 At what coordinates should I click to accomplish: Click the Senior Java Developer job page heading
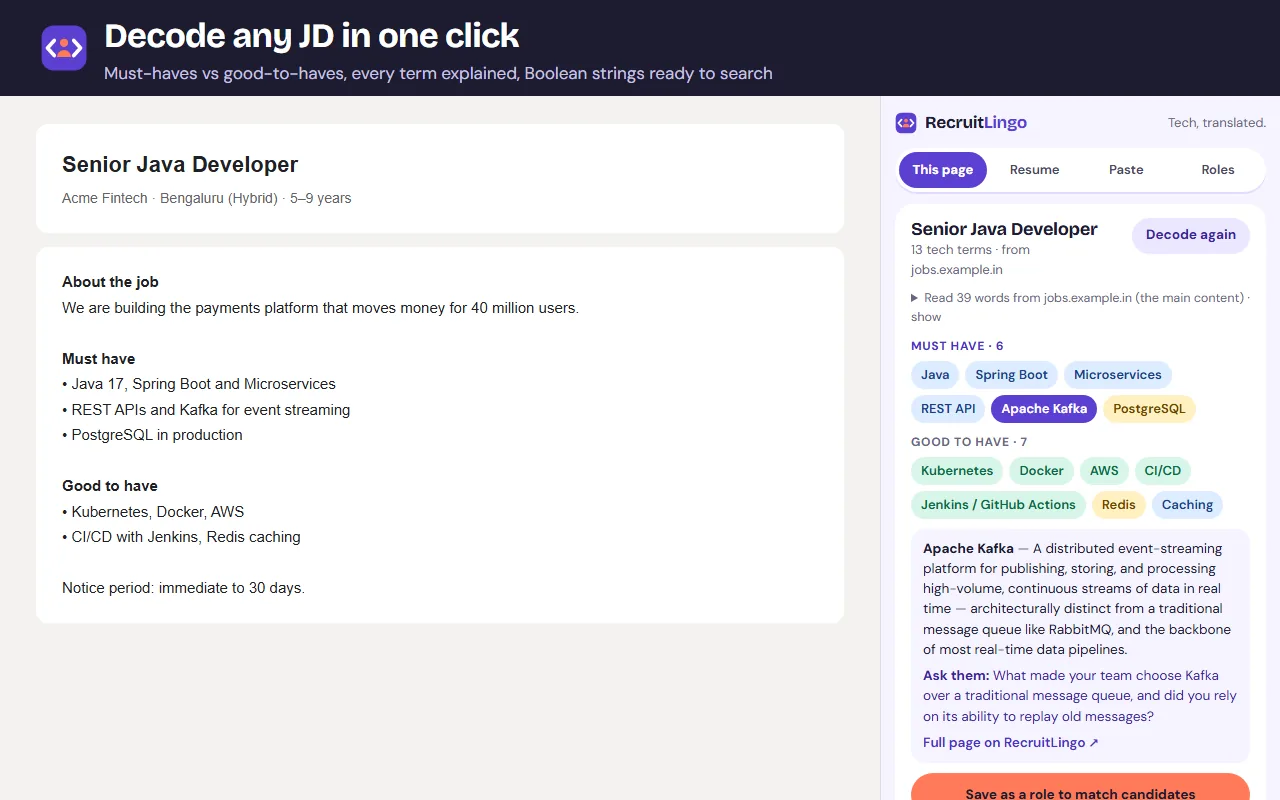tap(180, 165)
